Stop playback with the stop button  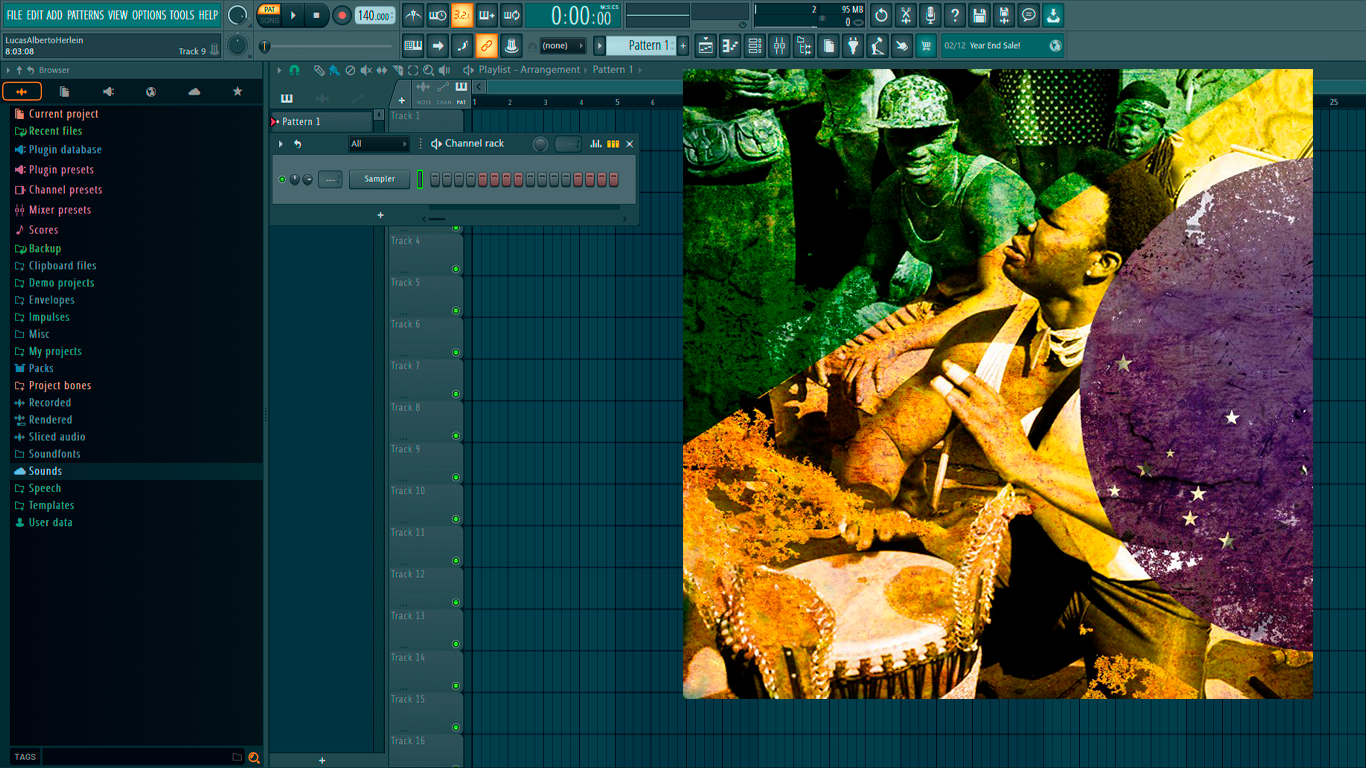(317, 15)
